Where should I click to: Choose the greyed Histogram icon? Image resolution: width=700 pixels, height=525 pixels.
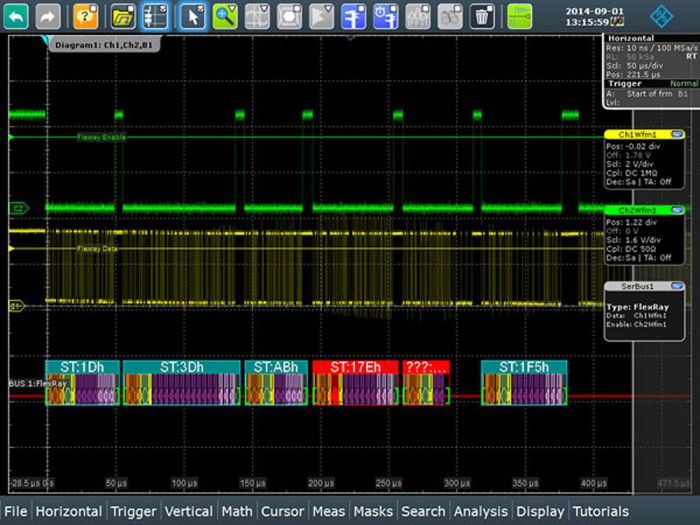click(321, 17)
